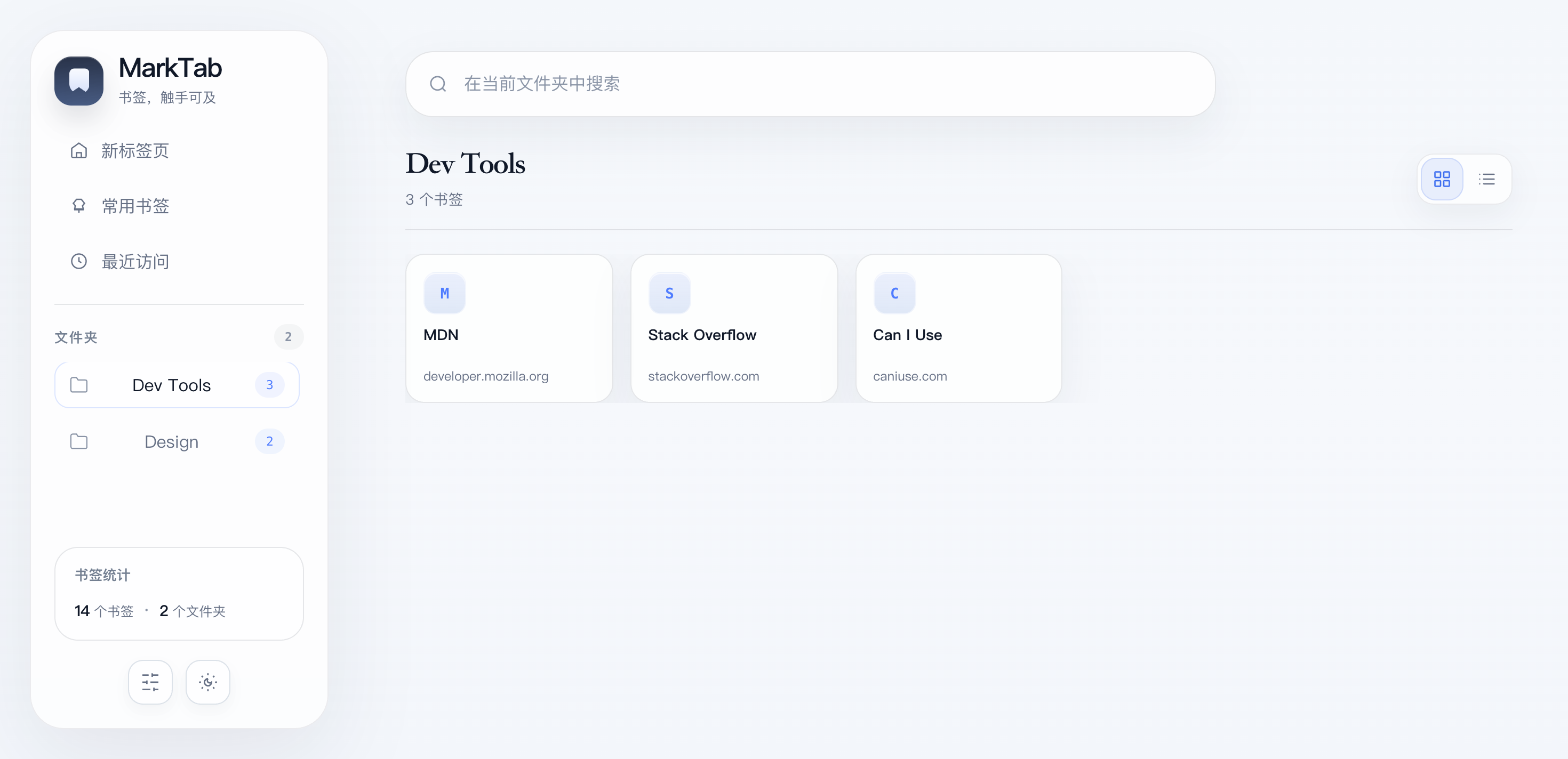
Task: Click the 书签，触手可及 tagline
Action: coord(167,98)
